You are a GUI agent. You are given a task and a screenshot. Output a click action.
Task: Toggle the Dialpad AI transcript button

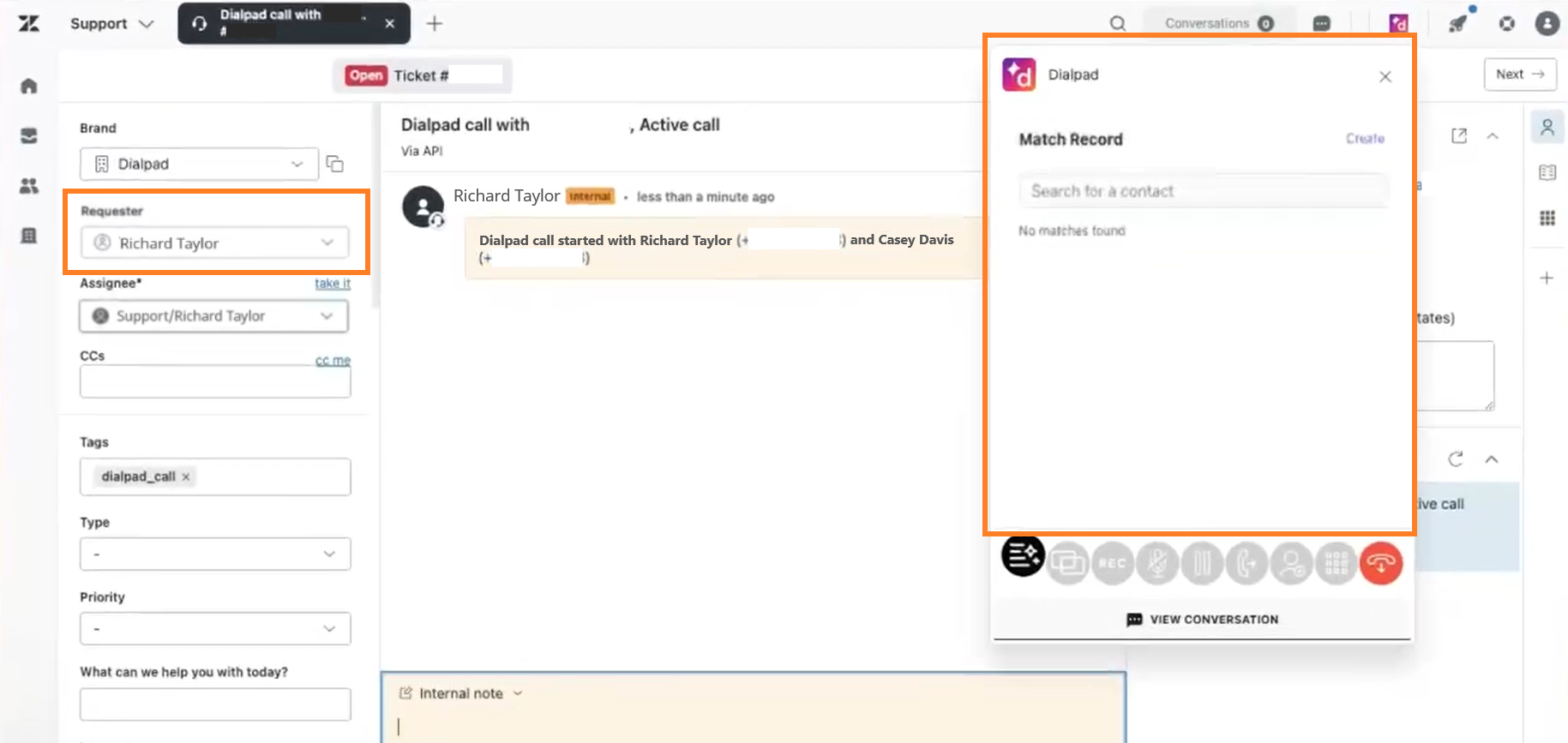(x=1023, y=555)
